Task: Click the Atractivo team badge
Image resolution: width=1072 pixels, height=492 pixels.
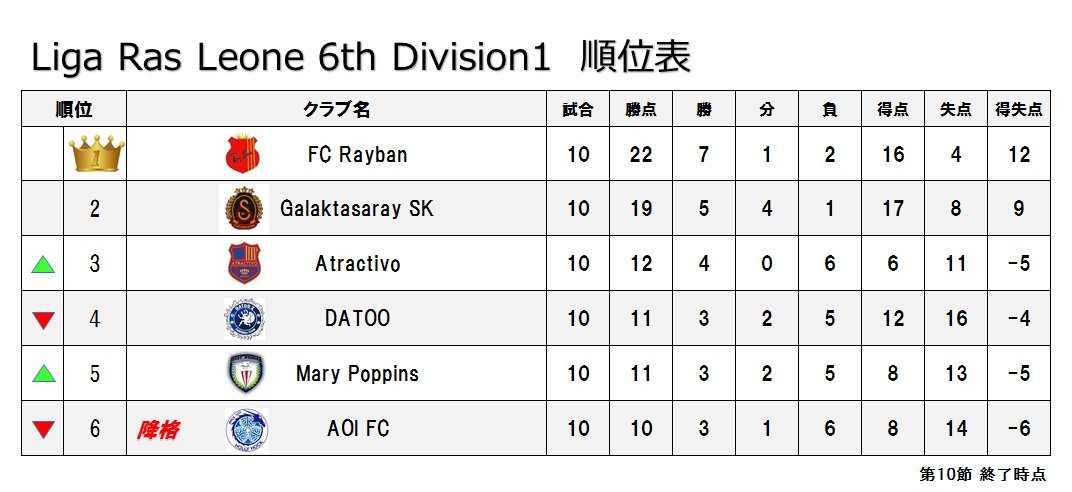Action: (244, 263)
